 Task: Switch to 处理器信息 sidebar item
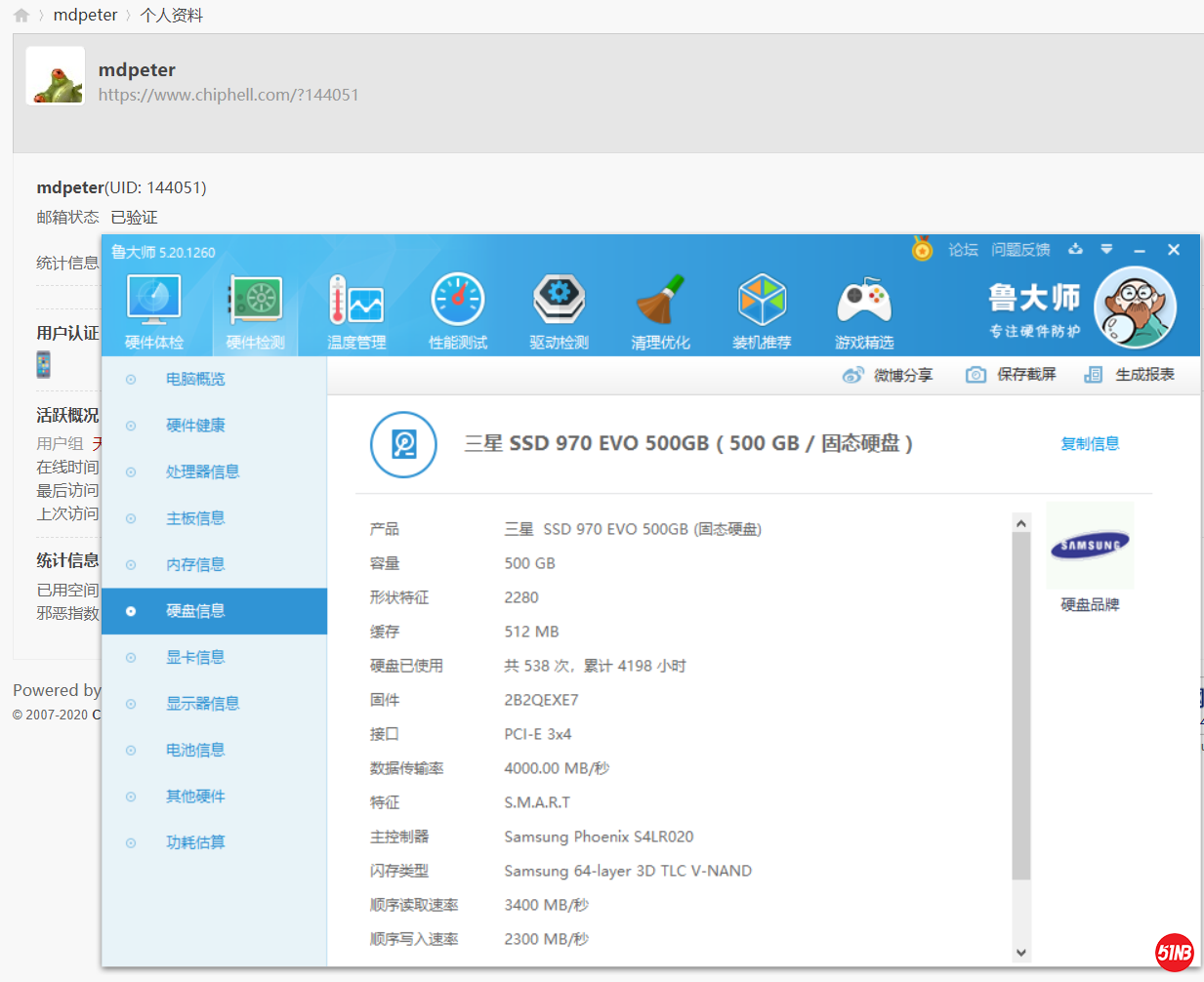(202, 471)
